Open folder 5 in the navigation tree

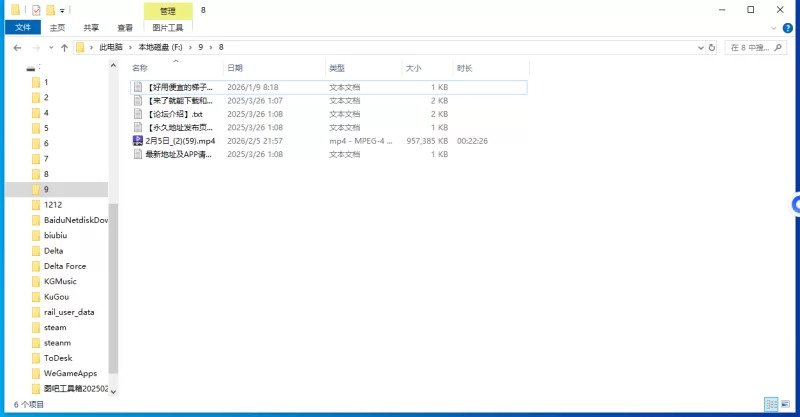(x=46, y=128)
